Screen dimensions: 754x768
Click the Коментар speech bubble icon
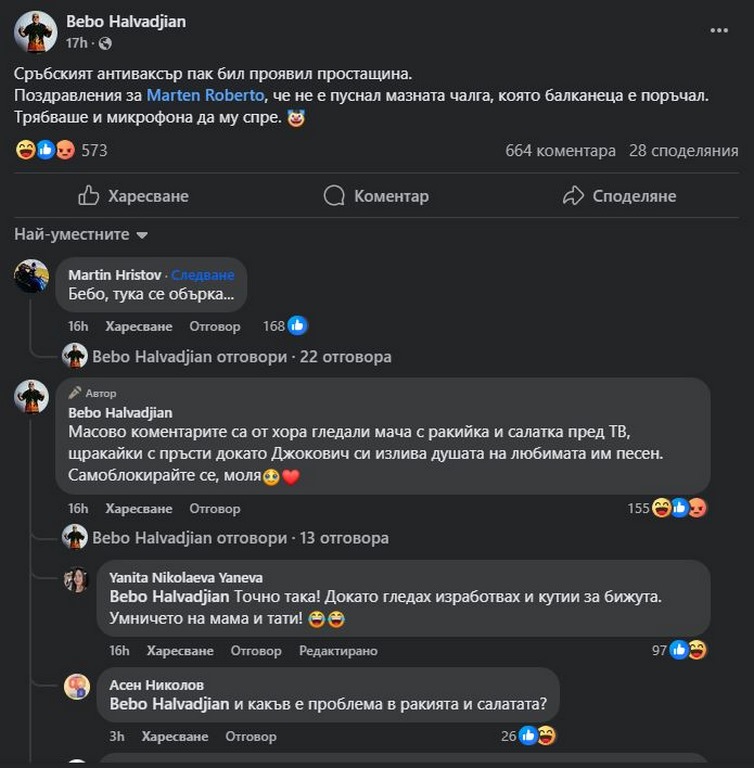coord(334,196)
